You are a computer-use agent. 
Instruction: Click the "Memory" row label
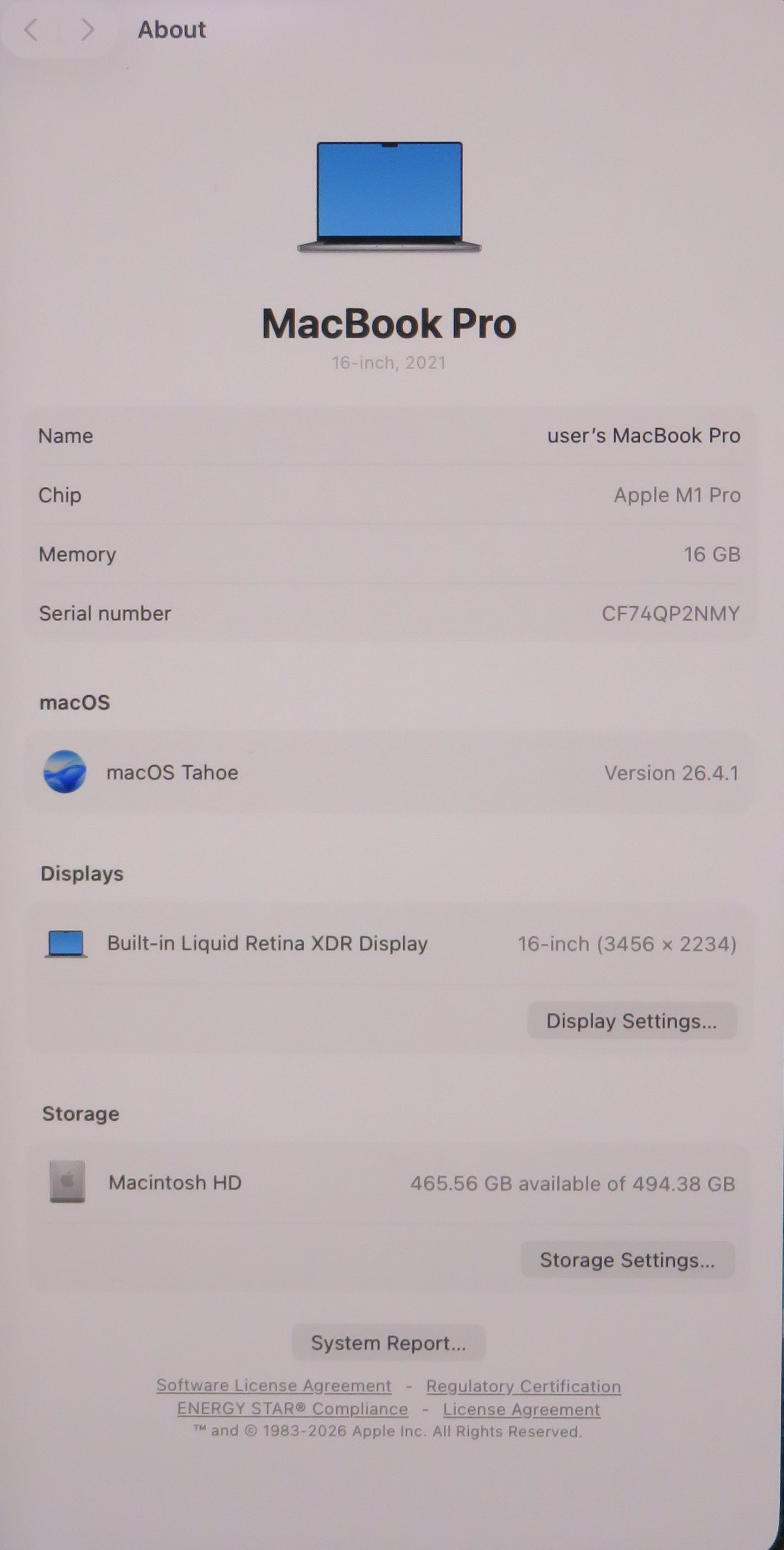78,555
